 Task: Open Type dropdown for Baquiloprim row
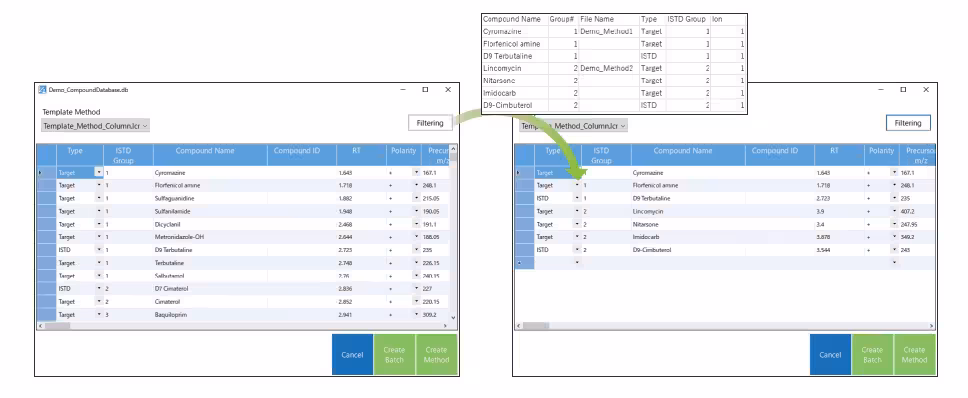[99, 314]
